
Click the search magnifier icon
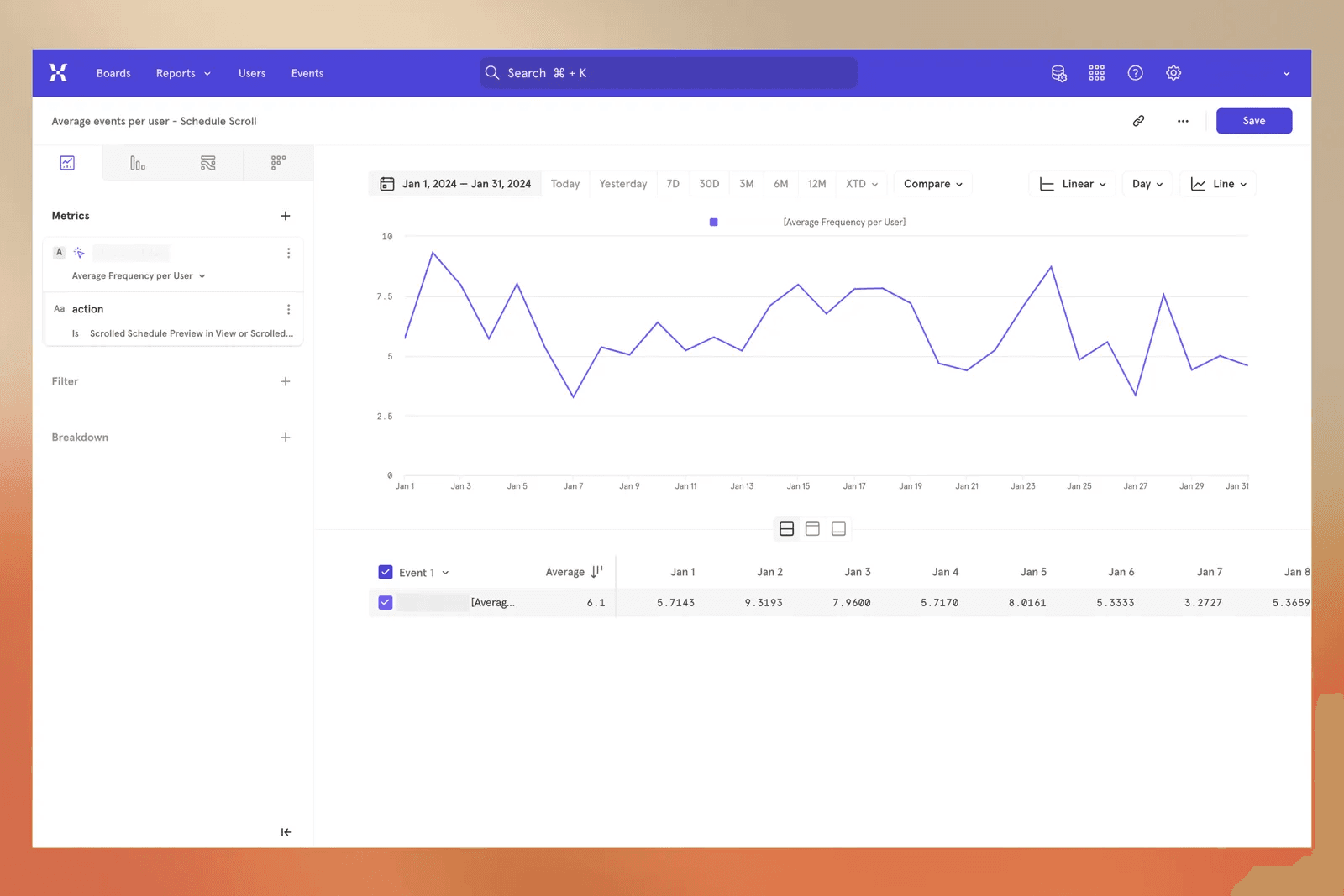492,73
